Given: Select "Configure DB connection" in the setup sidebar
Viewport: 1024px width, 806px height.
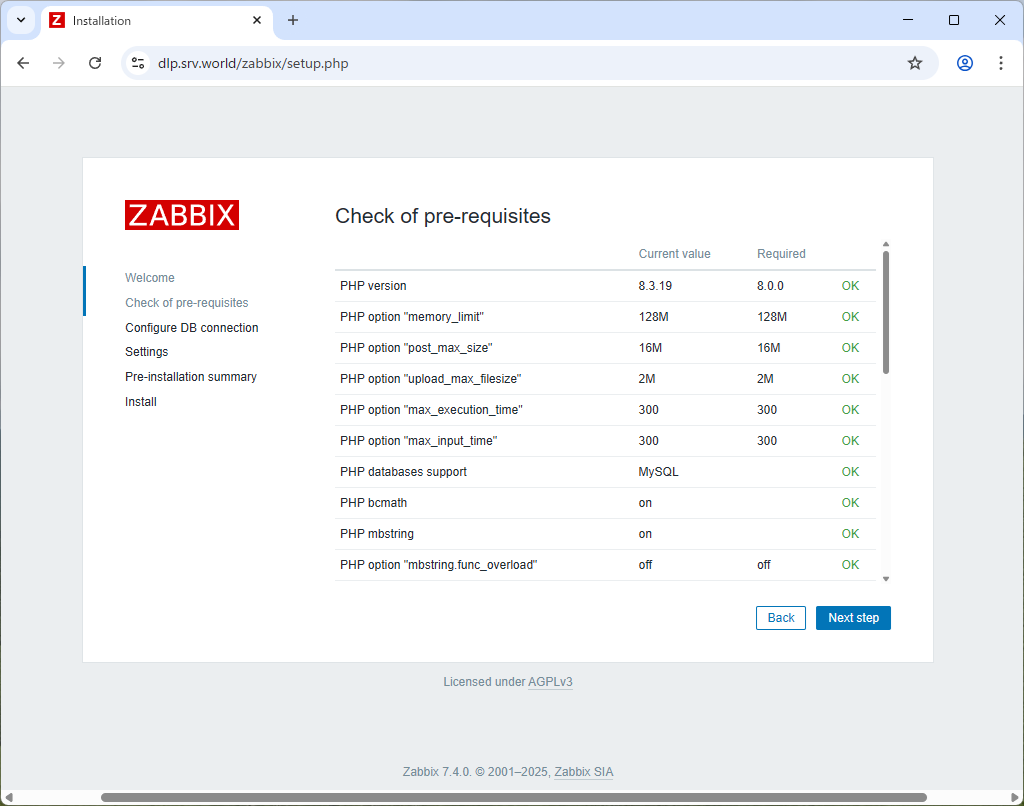Looking at the screenshot, I should pyautogui.click(x=191, y=327).
